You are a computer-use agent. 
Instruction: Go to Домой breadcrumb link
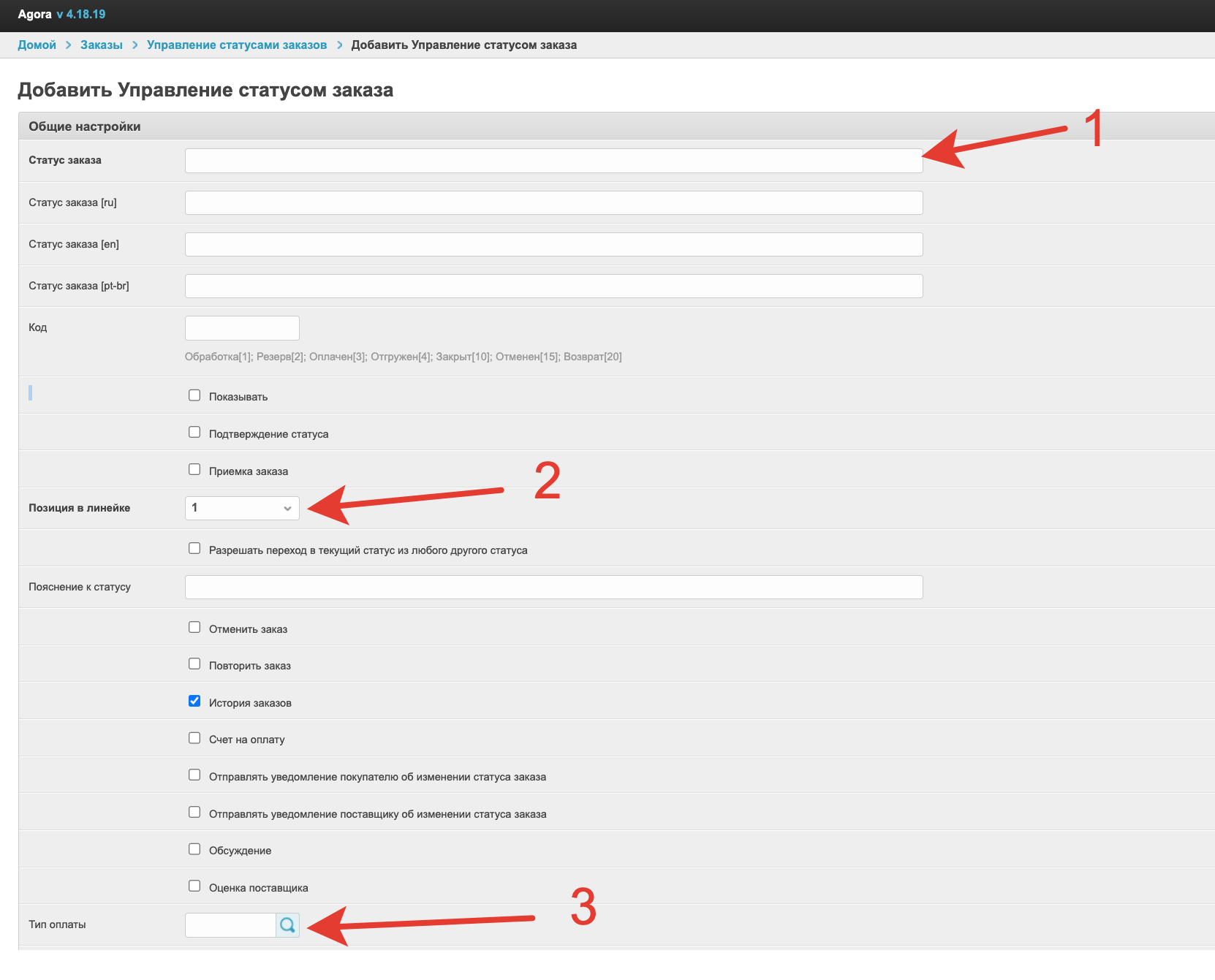[37, 45]
